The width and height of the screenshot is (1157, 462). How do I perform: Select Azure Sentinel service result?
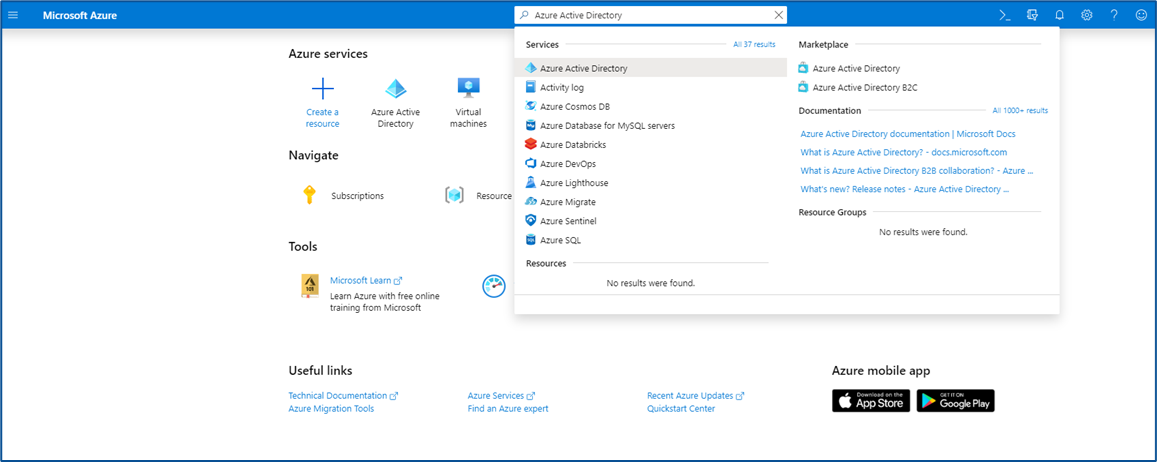pyautogui.click(x=651, y=221)
